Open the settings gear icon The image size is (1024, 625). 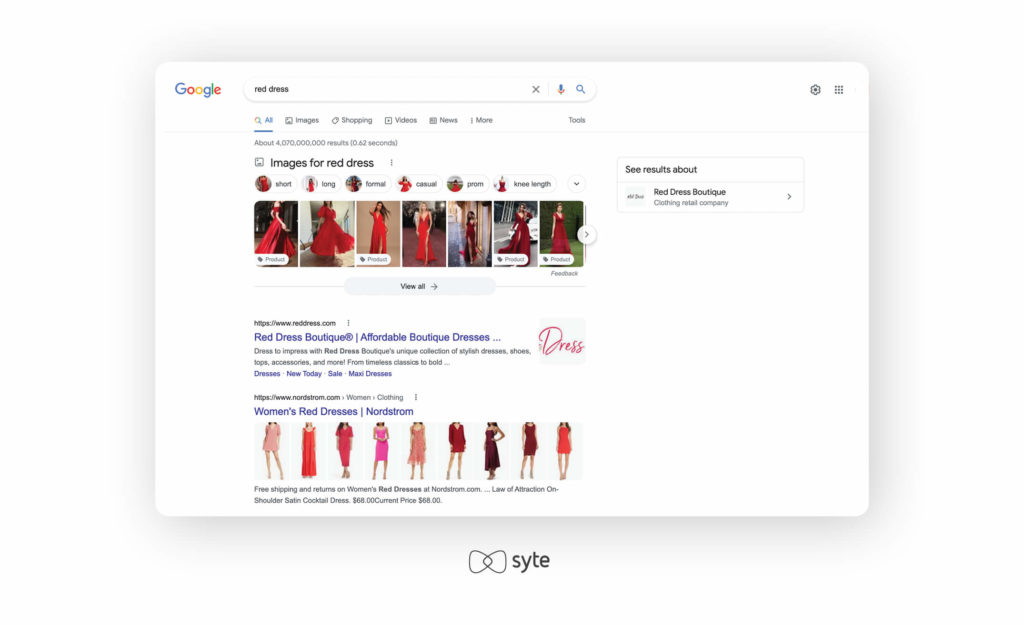pos(815,90)
